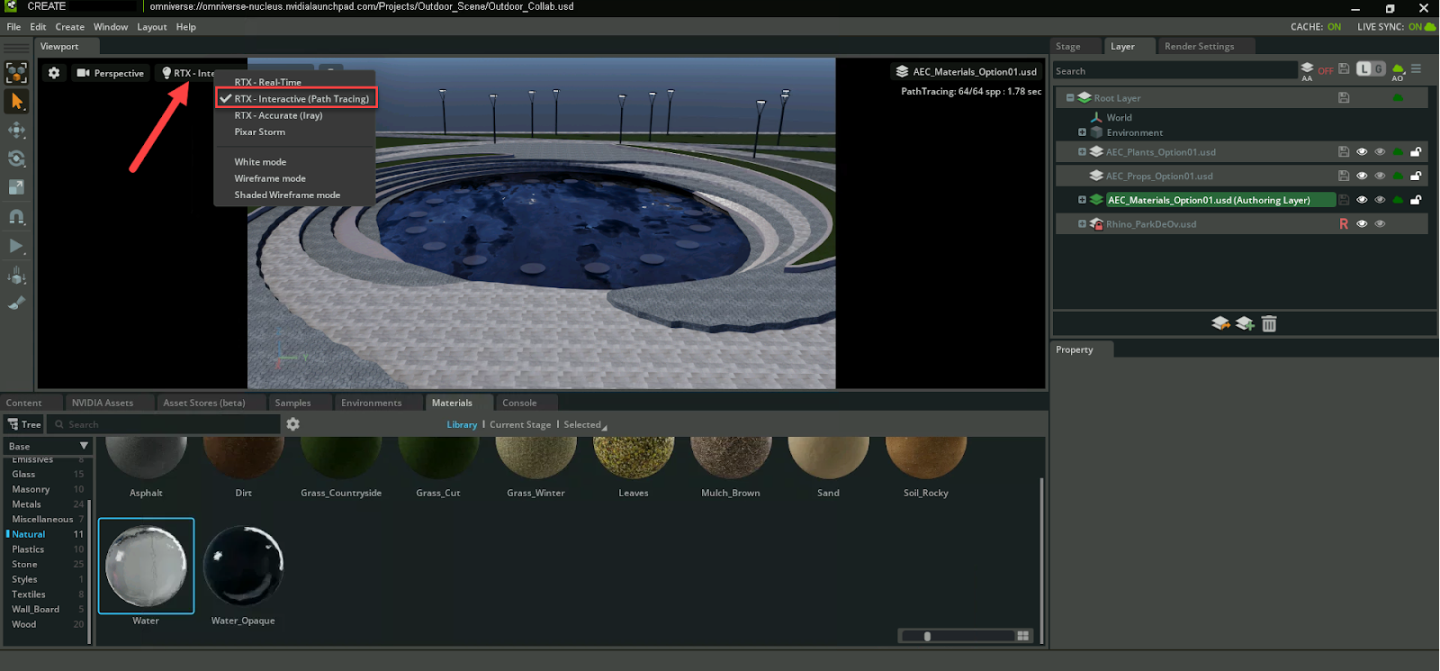The width and height of the screenshot is (1440, 671).
Task: Click the viewport settings gear icon
Action: (54, 73)
